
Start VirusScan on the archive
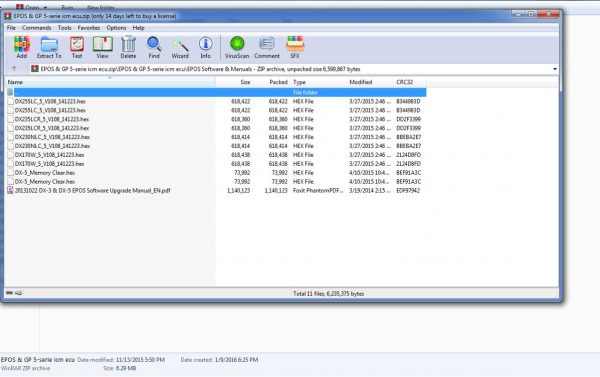coord(237,47)
